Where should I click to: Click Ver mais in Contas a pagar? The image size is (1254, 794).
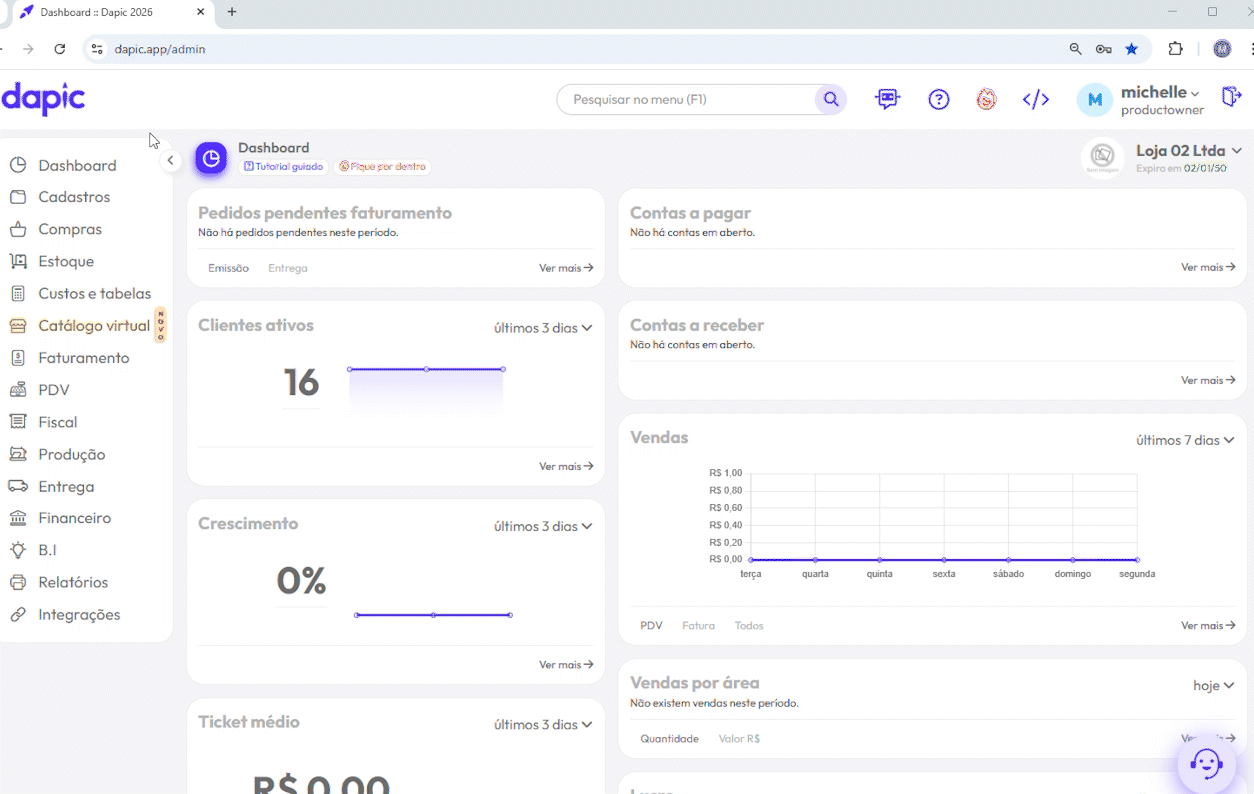tap(1207, 267)
